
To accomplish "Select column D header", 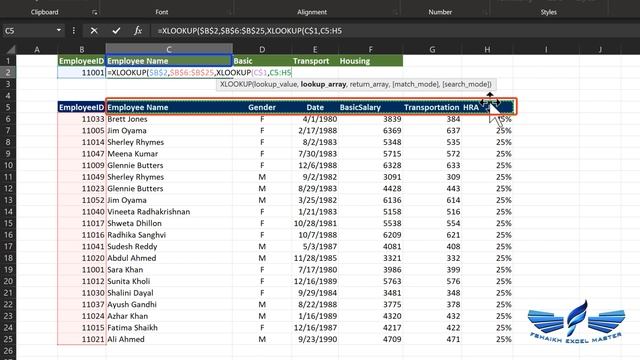I will tap(262, 49).
